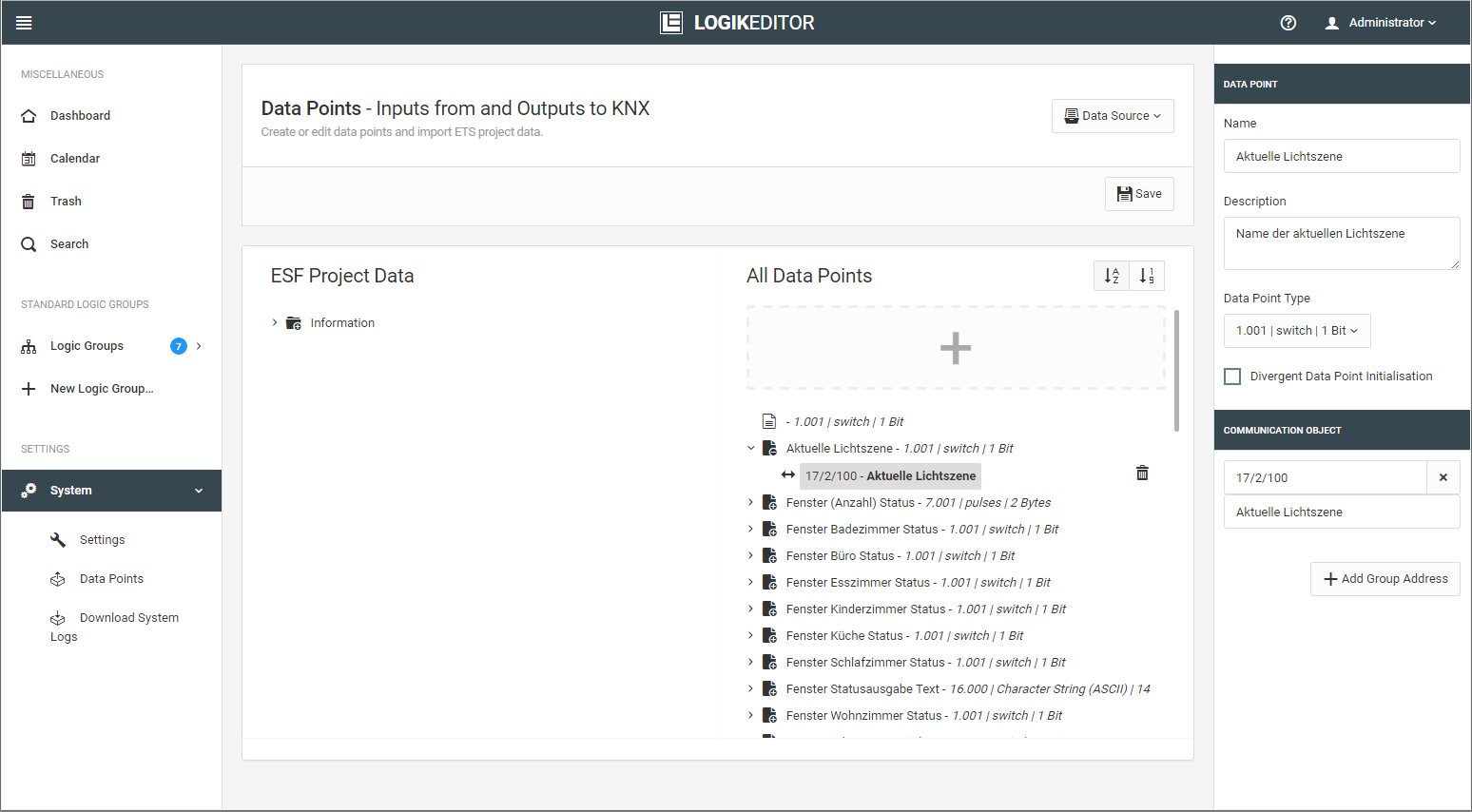The width and height of the screenshot is (1472, 812).
Task: Click Add Group Address button
Action: pyautogui.click(x=1385, y=579)
